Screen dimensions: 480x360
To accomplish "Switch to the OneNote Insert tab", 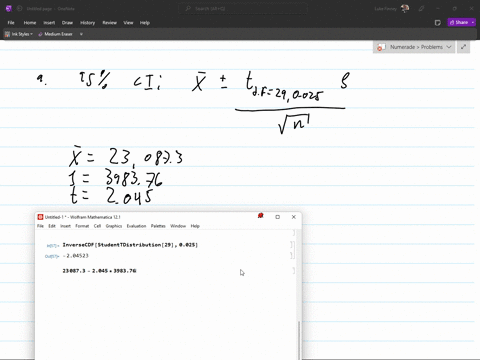I will tap(49, 23).
